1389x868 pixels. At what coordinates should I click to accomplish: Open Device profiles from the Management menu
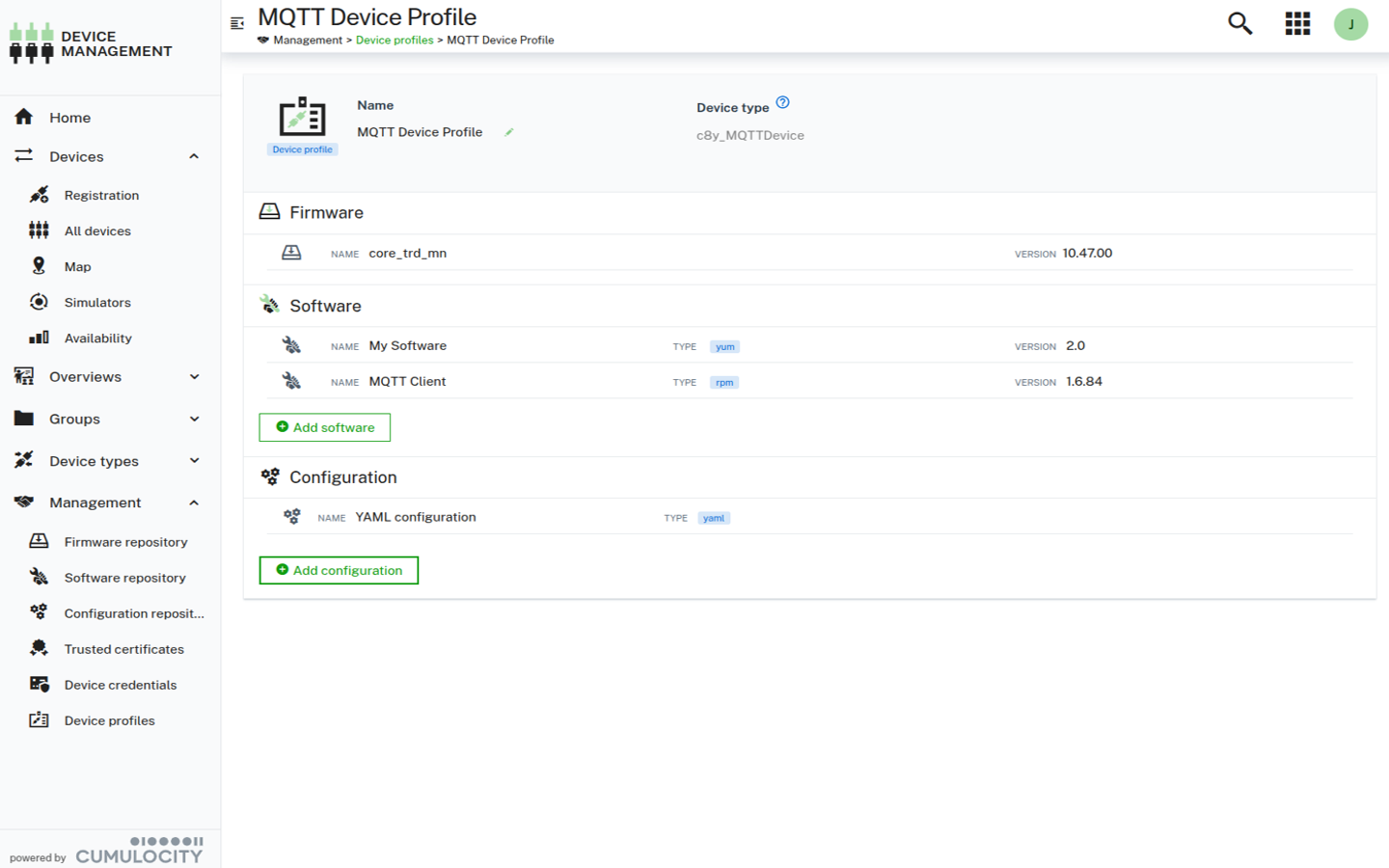pyautogui.click(x=111, y=720)
